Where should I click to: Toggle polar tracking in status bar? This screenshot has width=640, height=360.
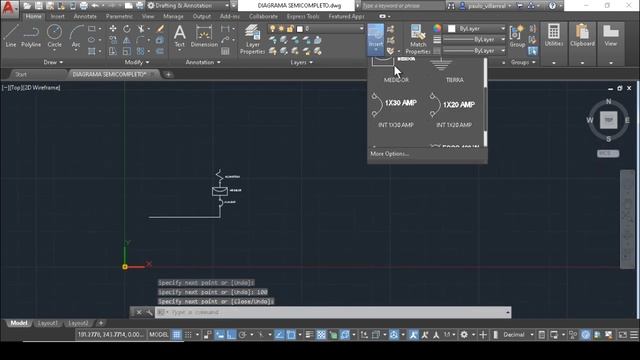[x=242, y=335]
